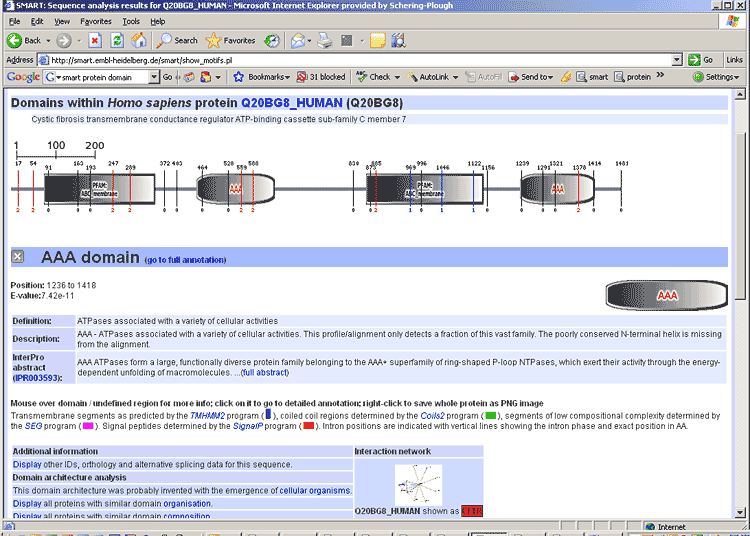
Task: Click the domain 'organisation' link
Action: (x=187, y=503)
